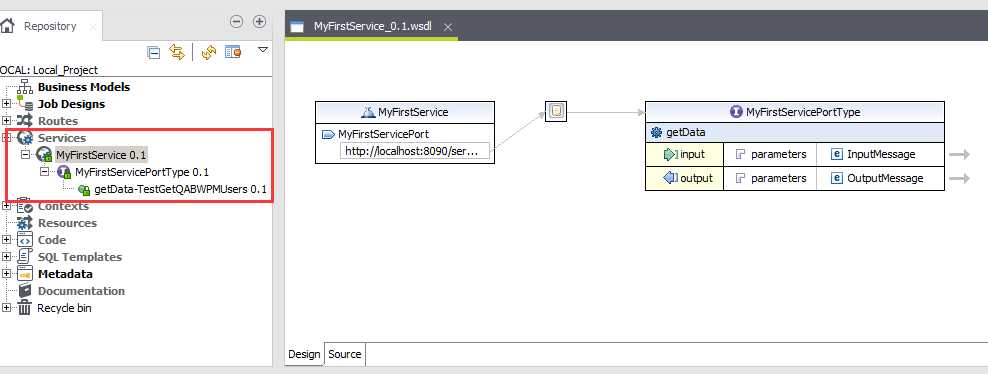988x374 pixels.
Task: Open the repository filter settings icon
Action: 233,52
